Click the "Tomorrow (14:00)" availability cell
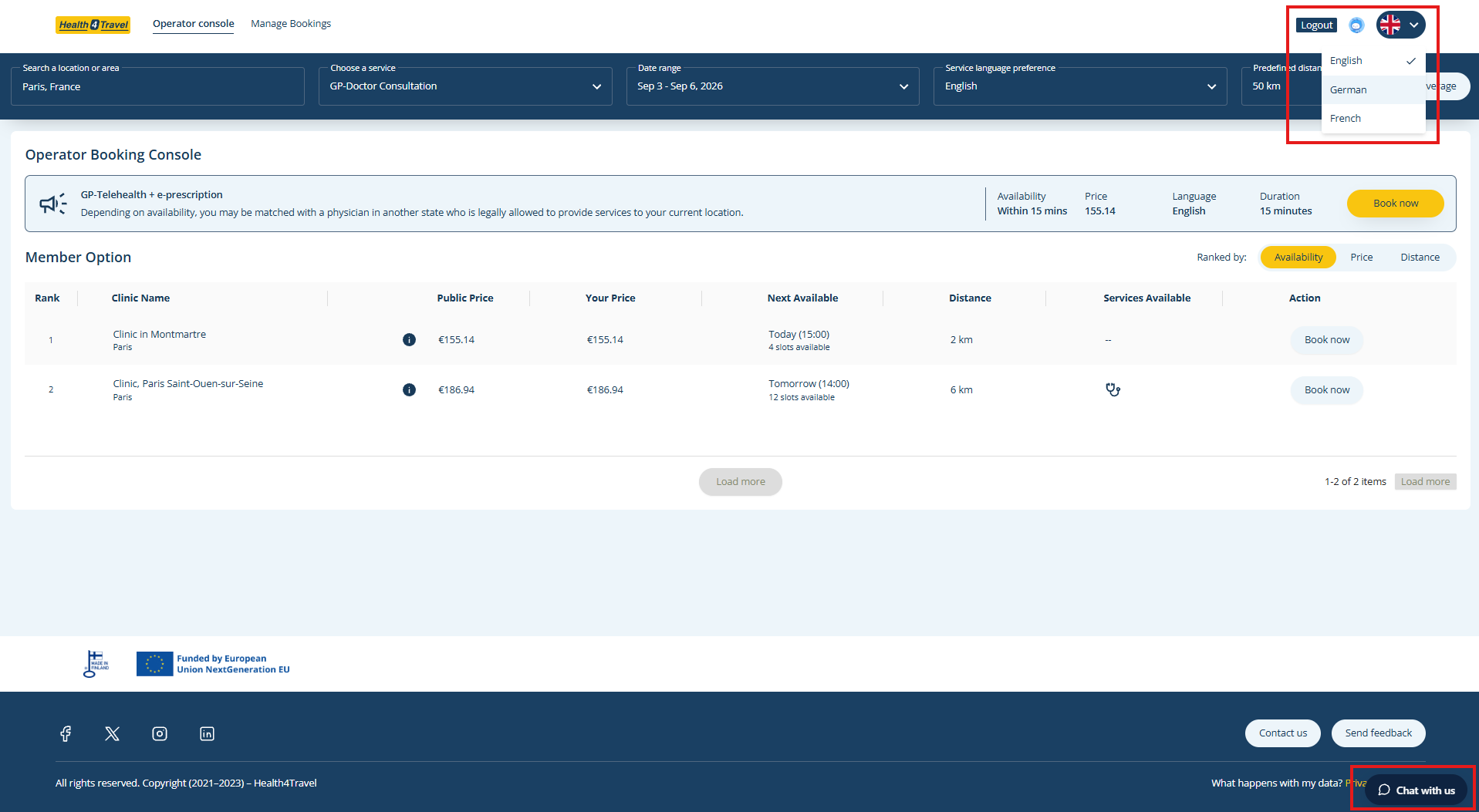 [809, 383]
